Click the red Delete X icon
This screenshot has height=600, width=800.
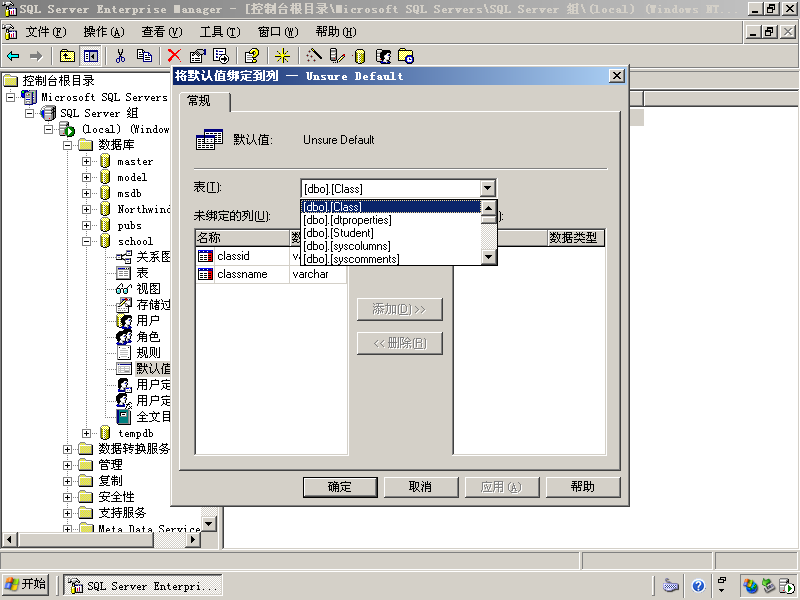[174, 56]
